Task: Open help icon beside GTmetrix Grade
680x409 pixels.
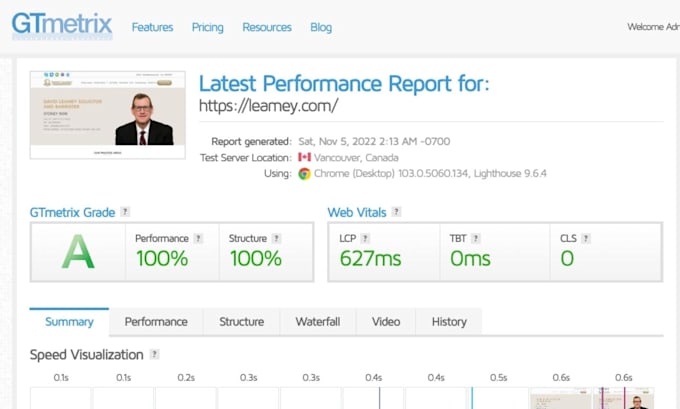Action: (125, 212)
